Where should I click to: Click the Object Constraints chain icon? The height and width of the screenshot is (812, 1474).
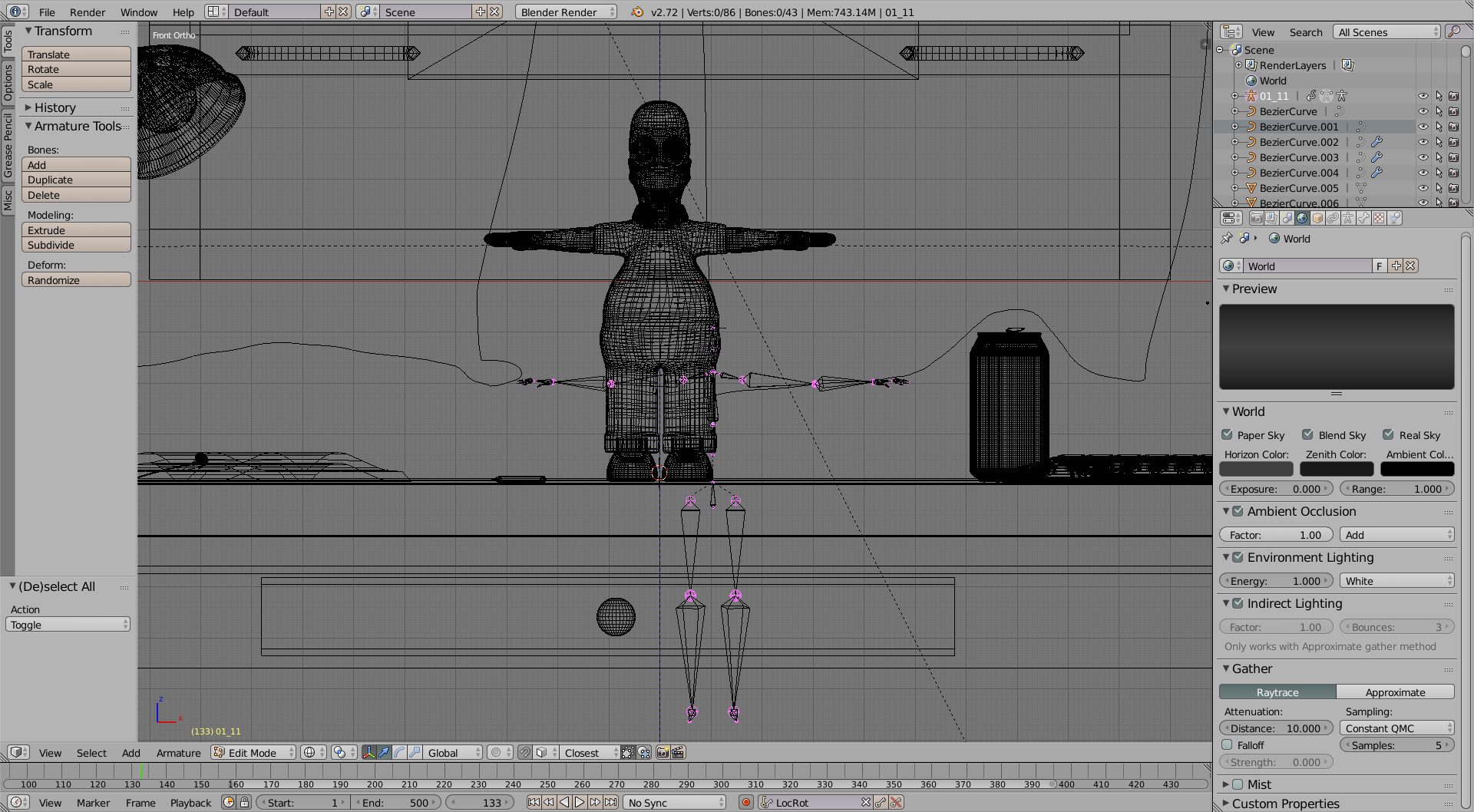pyautogui.click(x=1333, y=218)
